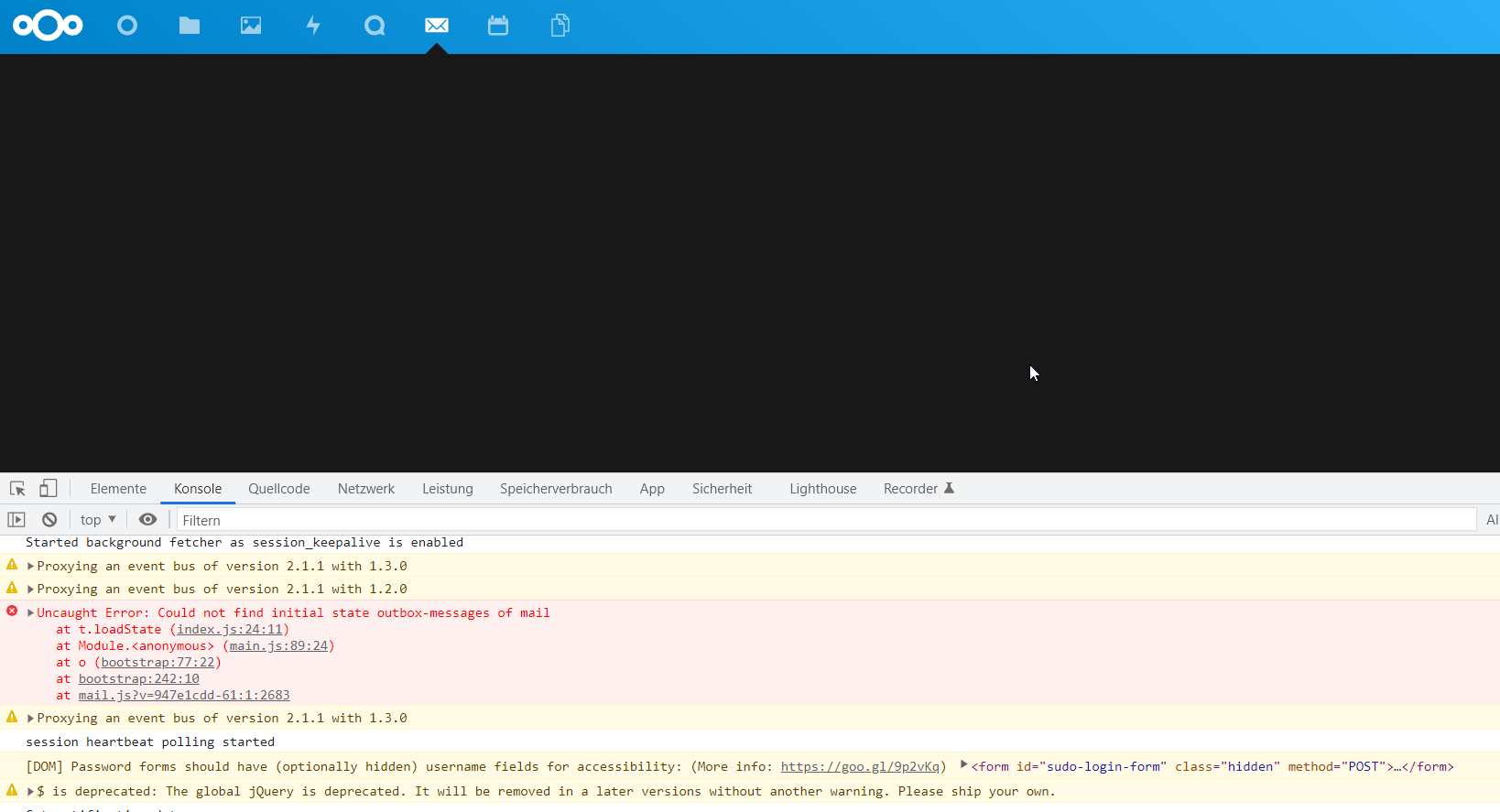The width and height of the screenshot is (1500, 812).
Task: Open the Photos app icon
Action: coord(251,26)
